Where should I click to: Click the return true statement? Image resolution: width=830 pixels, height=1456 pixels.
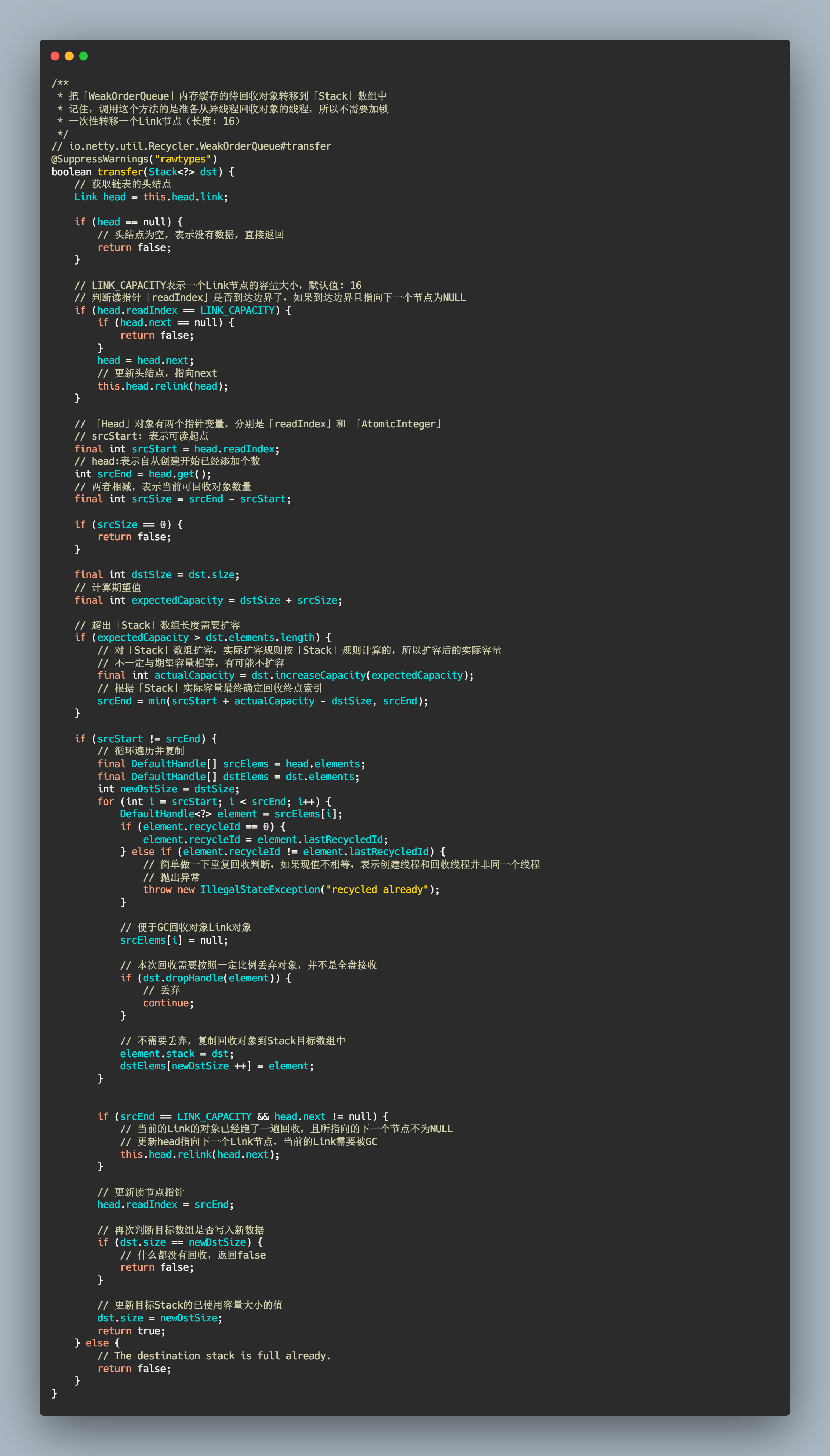[x=131, y=1331]
